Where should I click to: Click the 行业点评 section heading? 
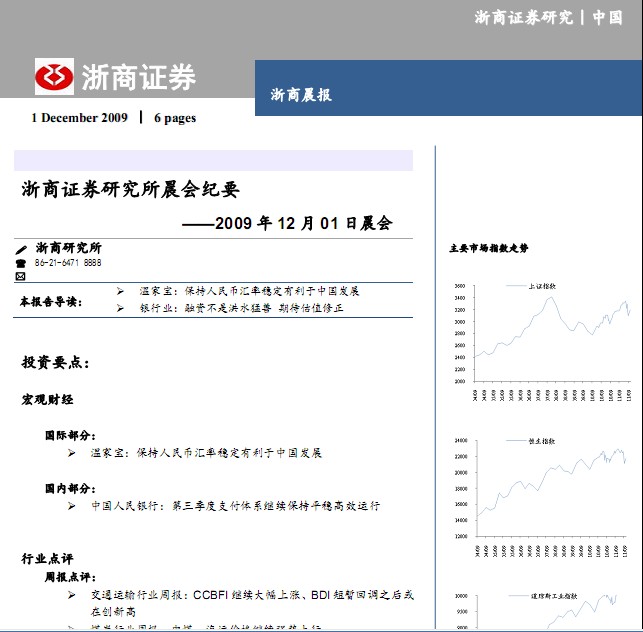coord(48,557)
